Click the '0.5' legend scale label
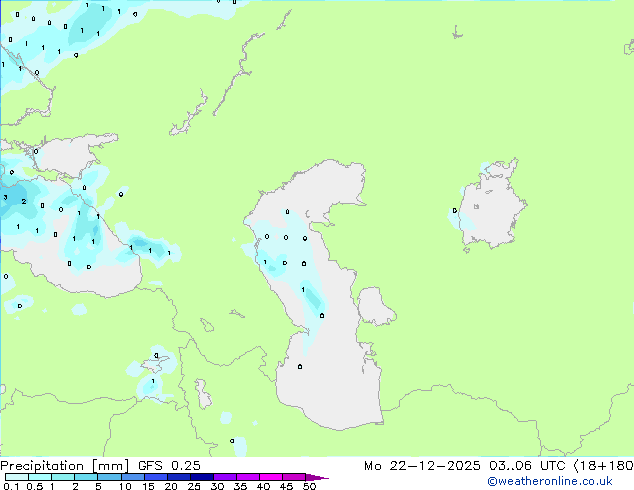The image size is (634, 490). pyautogui.click(x=35, y=486)
